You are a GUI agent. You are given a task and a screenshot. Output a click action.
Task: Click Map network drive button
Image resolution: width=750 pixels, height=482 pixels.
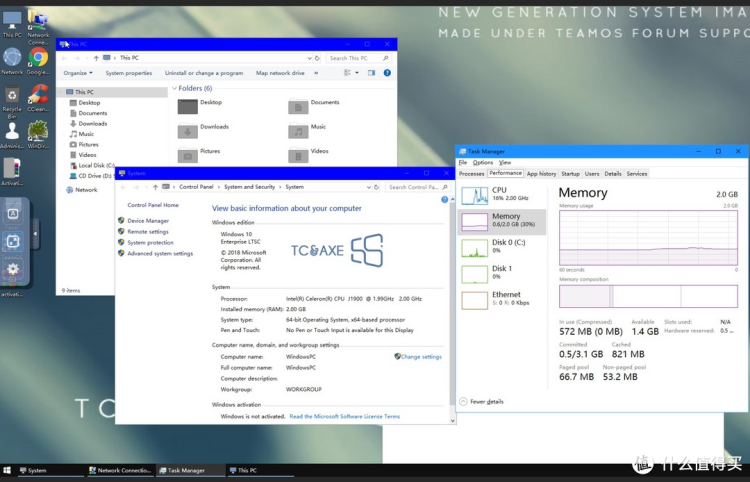pyautogui.click(x=280, y=73)
